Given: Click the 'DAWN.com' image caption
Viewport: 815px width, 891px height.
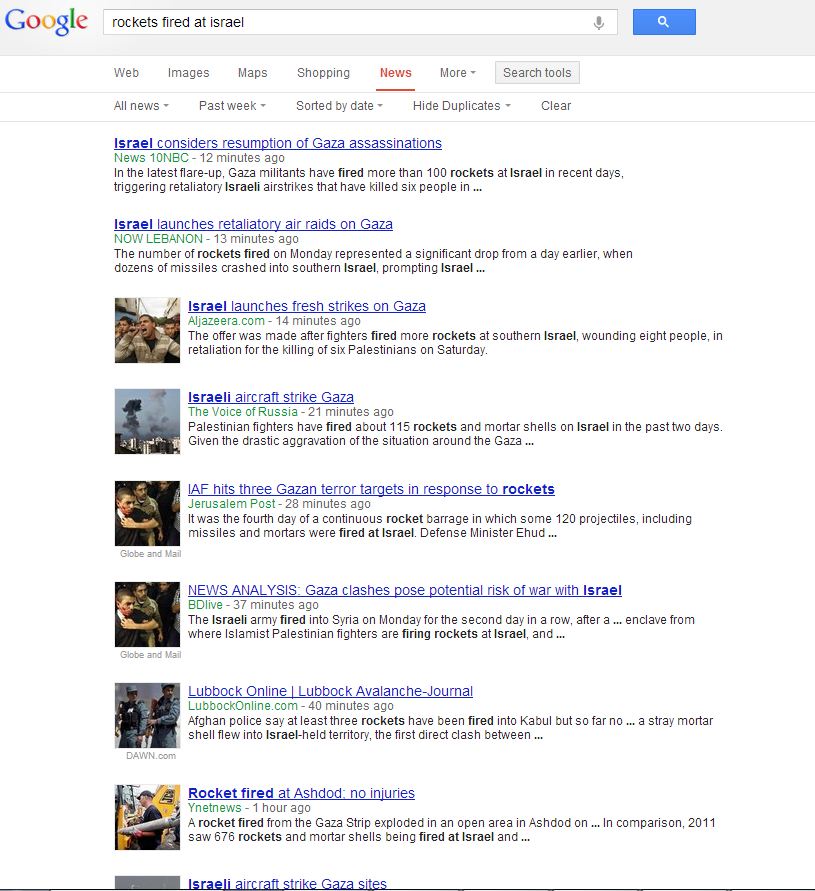Looking at the screenshot, I should 151,756.
